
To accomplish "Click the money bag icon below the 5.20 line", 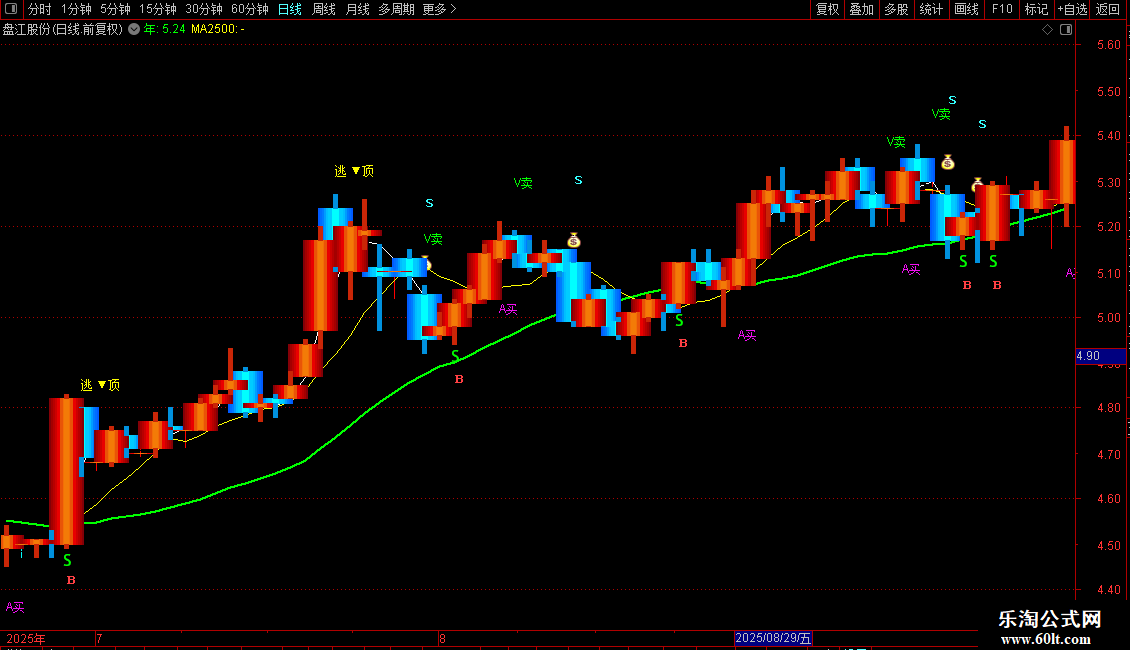I will (x=574, y=240).
